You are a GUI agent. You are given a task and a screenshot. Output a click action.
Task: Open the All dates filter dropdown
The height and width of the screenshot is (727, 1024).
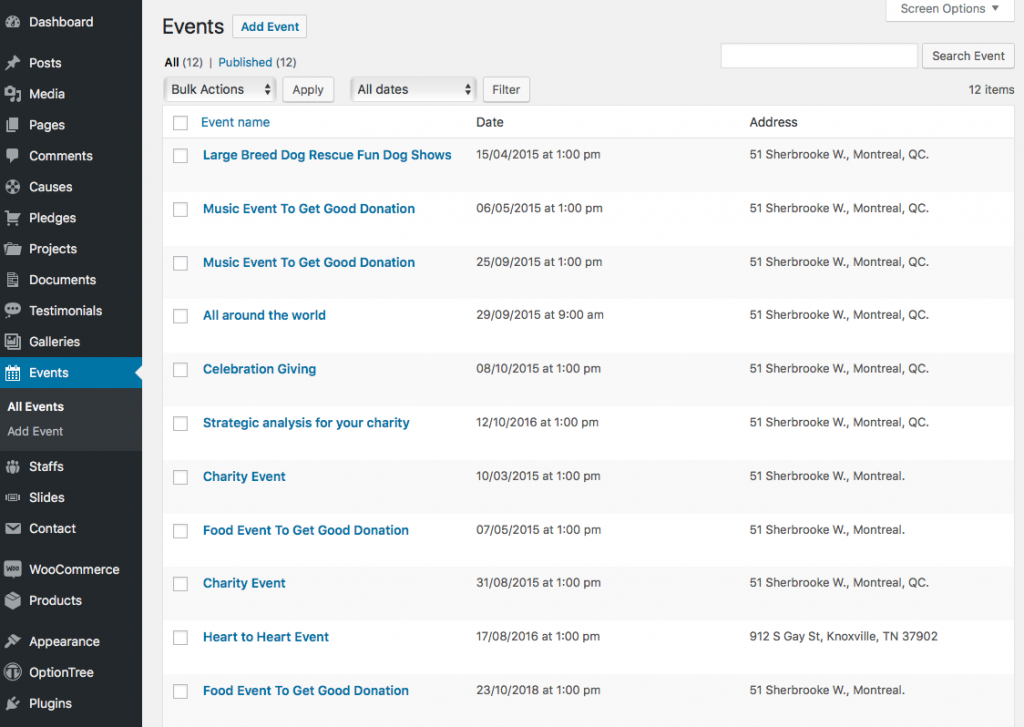(x=412, y=89)
